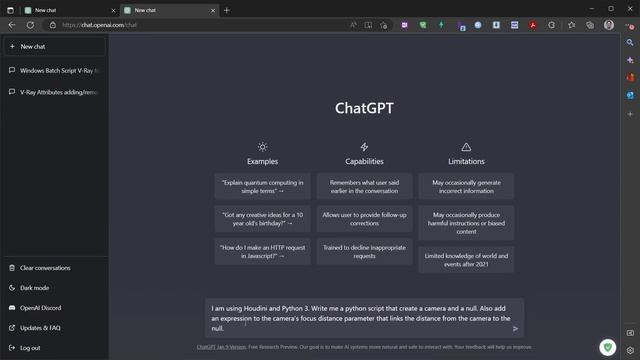Open browser Collections
The image size is (640, 360).
tap(590, 25)
